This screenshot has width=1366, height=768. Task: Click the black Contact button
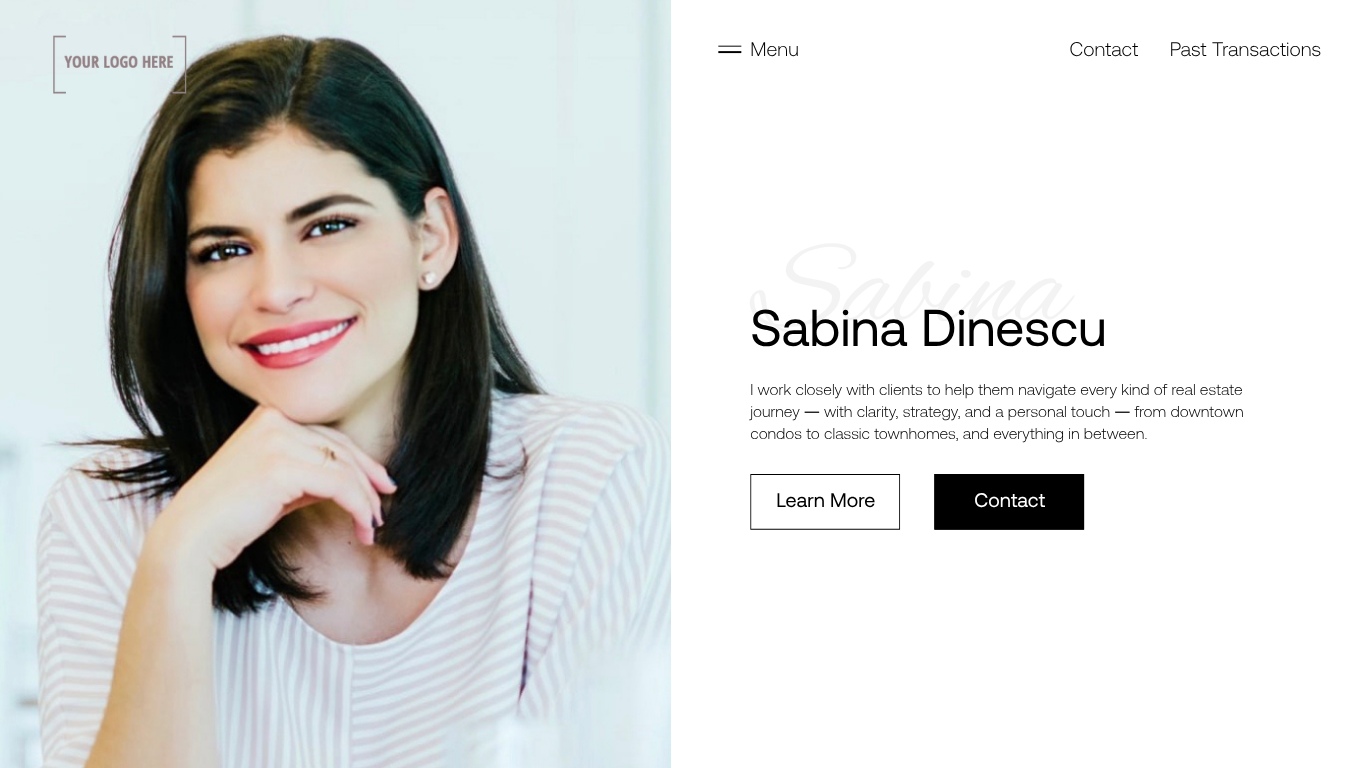[x=1009, y=501]
